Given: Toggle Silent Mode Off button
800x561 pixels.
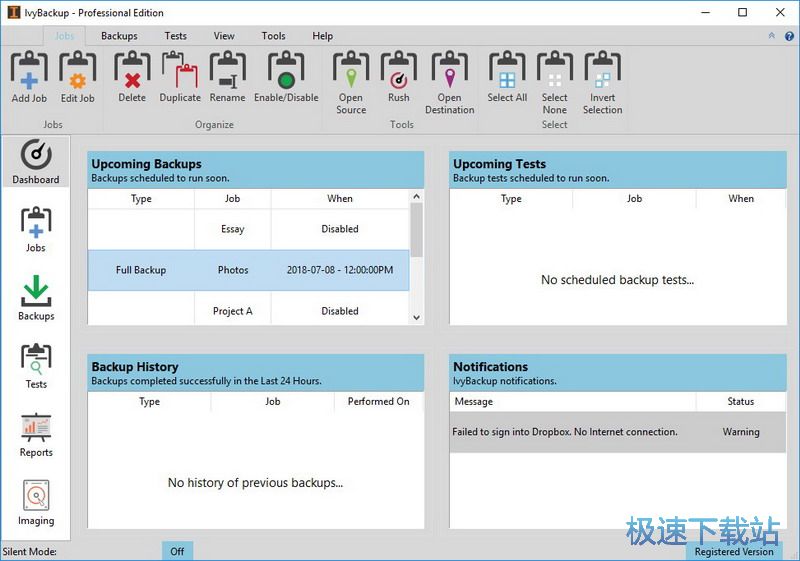Looking at the screenshot, I should [x=177, y=551].
